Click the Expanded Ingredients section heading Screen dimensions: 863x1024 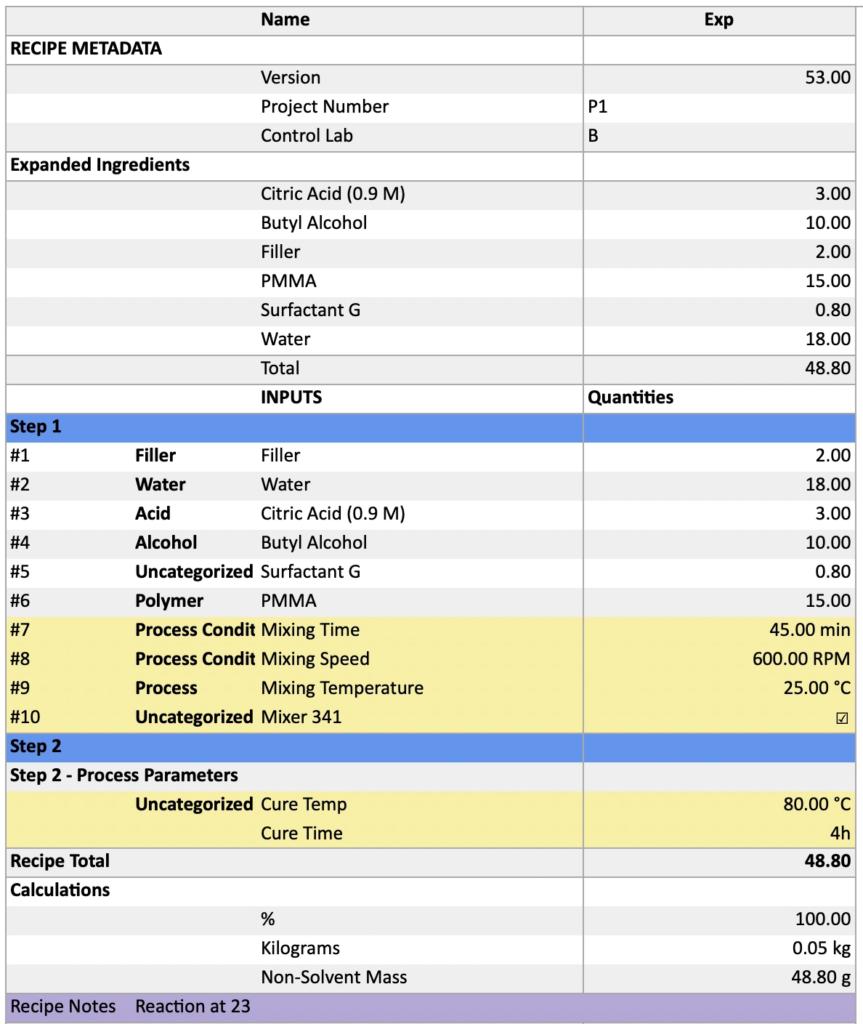click(x=100, y=165)
